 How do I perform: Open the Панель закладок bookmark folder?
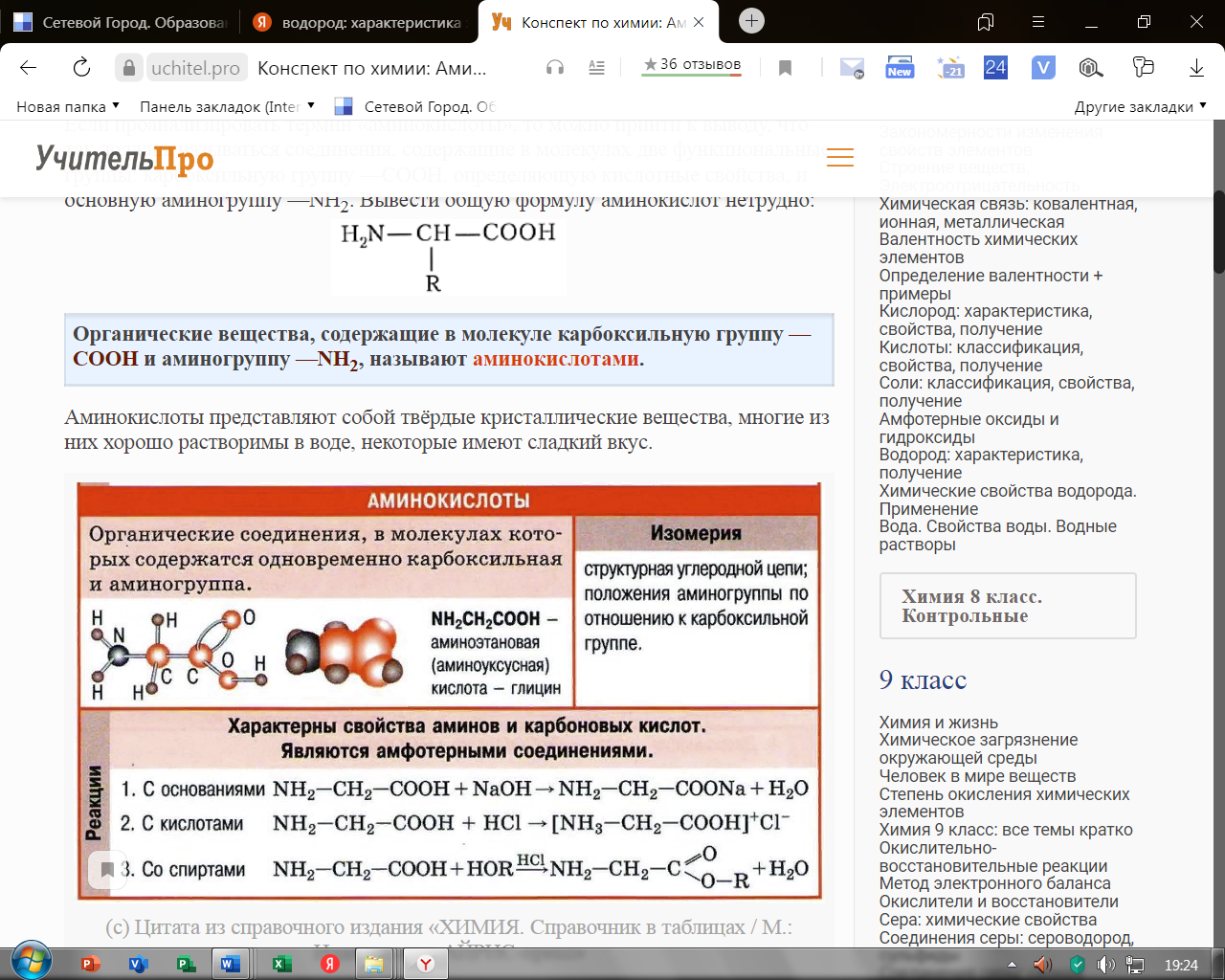pos(227,106)
